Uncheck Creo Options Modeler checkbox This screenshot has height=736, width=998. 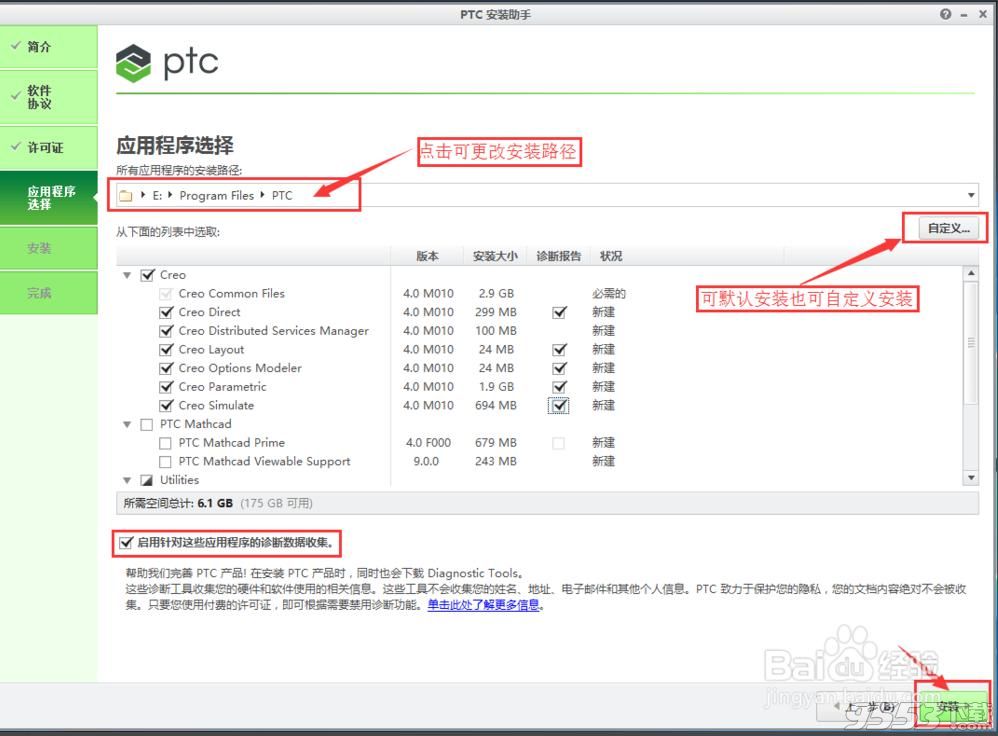click(166, 368)
